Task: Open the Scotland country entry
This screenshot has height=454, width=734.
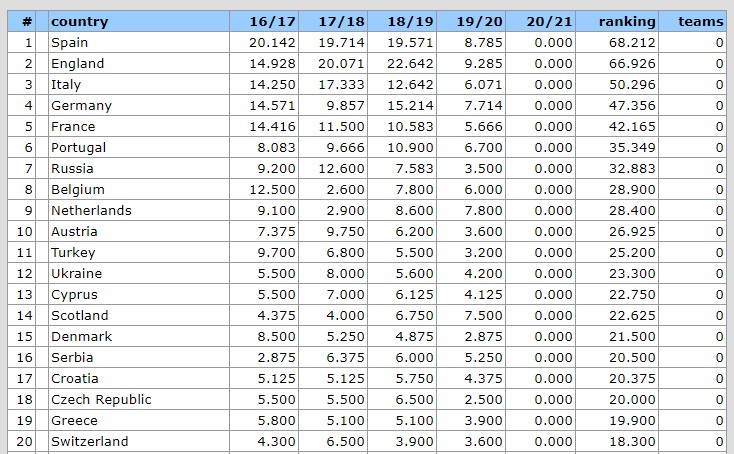Action: point(80,315)
